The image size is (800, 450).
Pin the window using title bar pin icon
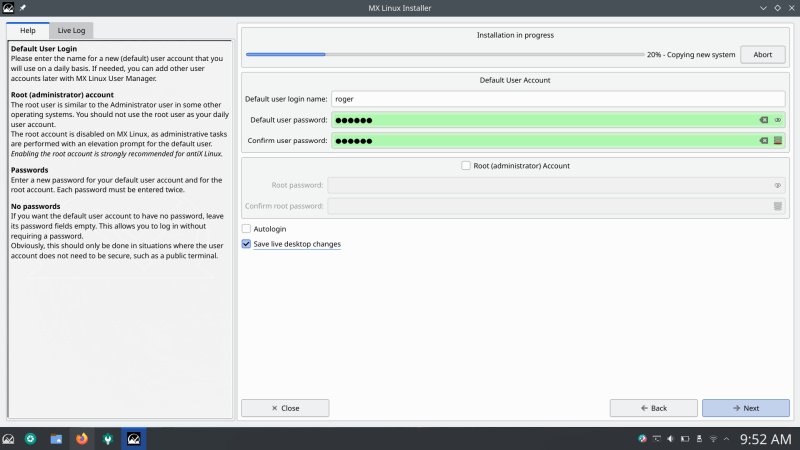pos(22,8)
